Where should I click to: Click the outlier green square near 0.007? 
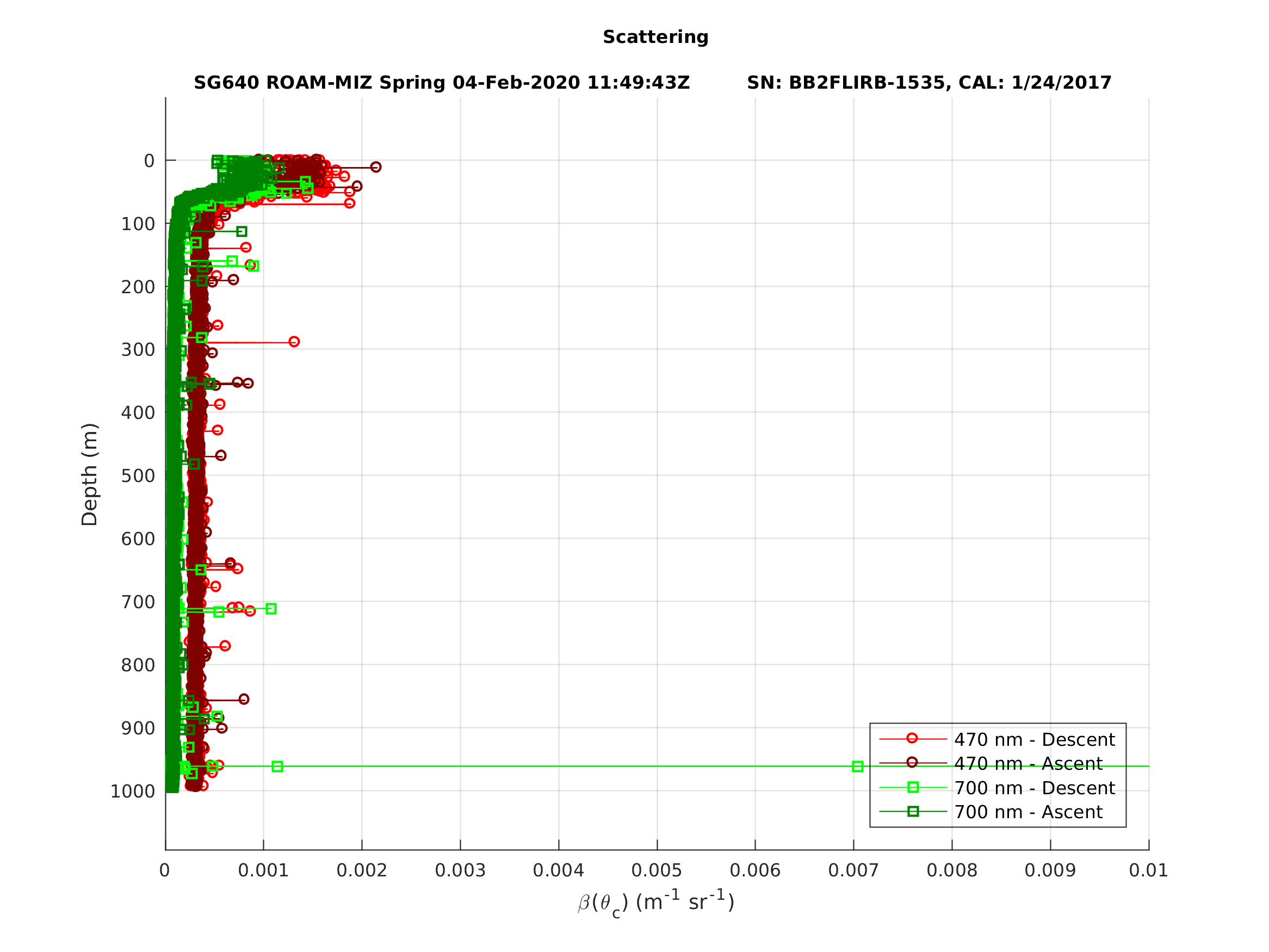pos(858,766)
